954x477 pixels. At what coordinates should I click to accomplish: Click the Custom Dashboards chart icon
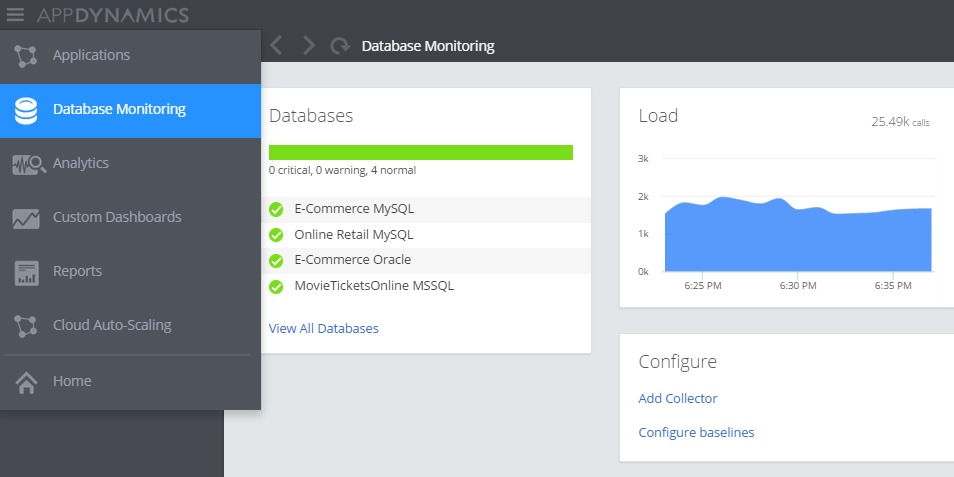(x=26, y=218)
